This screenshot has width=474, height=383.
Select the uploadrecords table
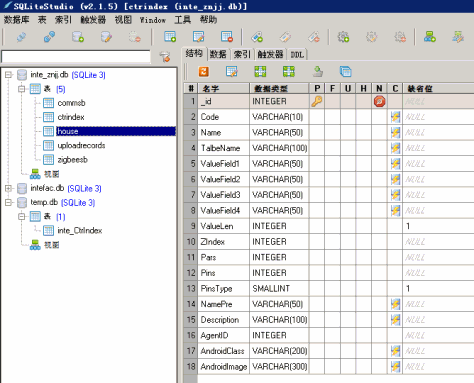[81, 145]
